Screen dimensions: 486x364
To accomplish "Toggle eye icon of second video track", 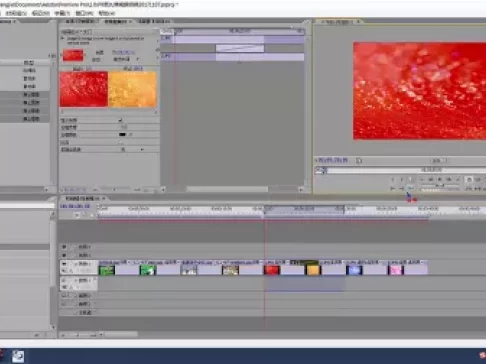I will click(64, 255).
